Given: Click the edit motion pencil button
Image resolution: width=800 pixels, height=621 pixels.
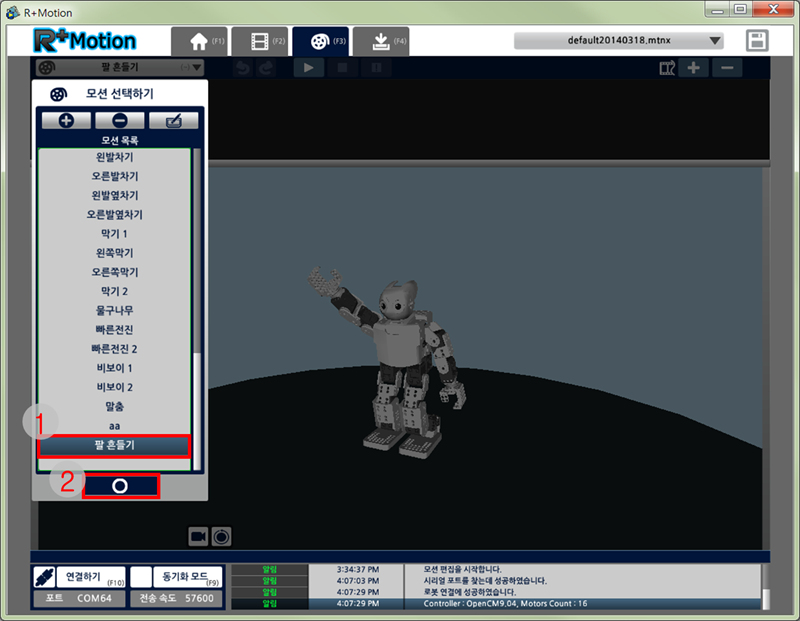Looking at the screenshot, I should coord(173,120).
